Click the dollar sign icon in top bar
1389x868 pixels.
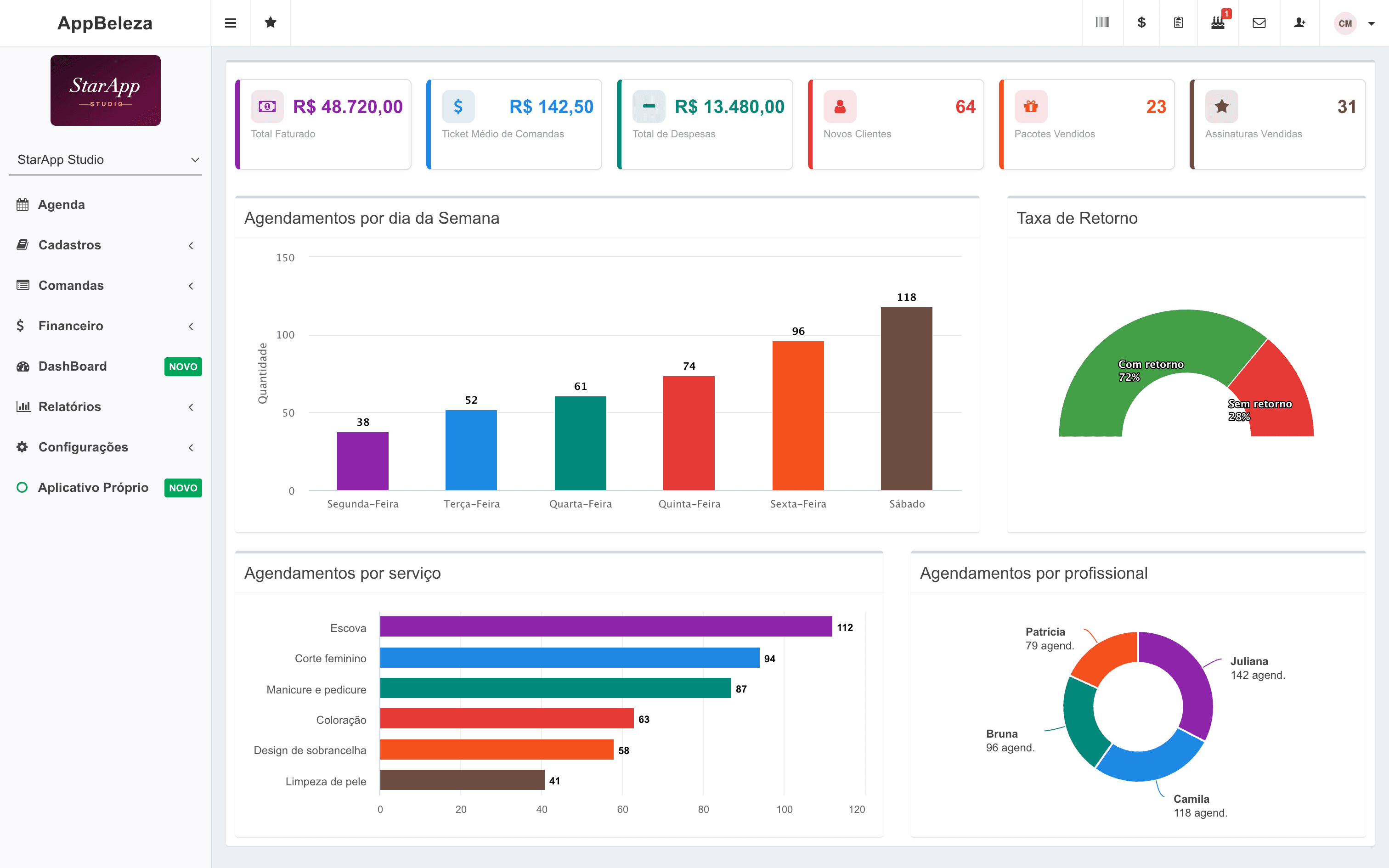point(1141,23)
